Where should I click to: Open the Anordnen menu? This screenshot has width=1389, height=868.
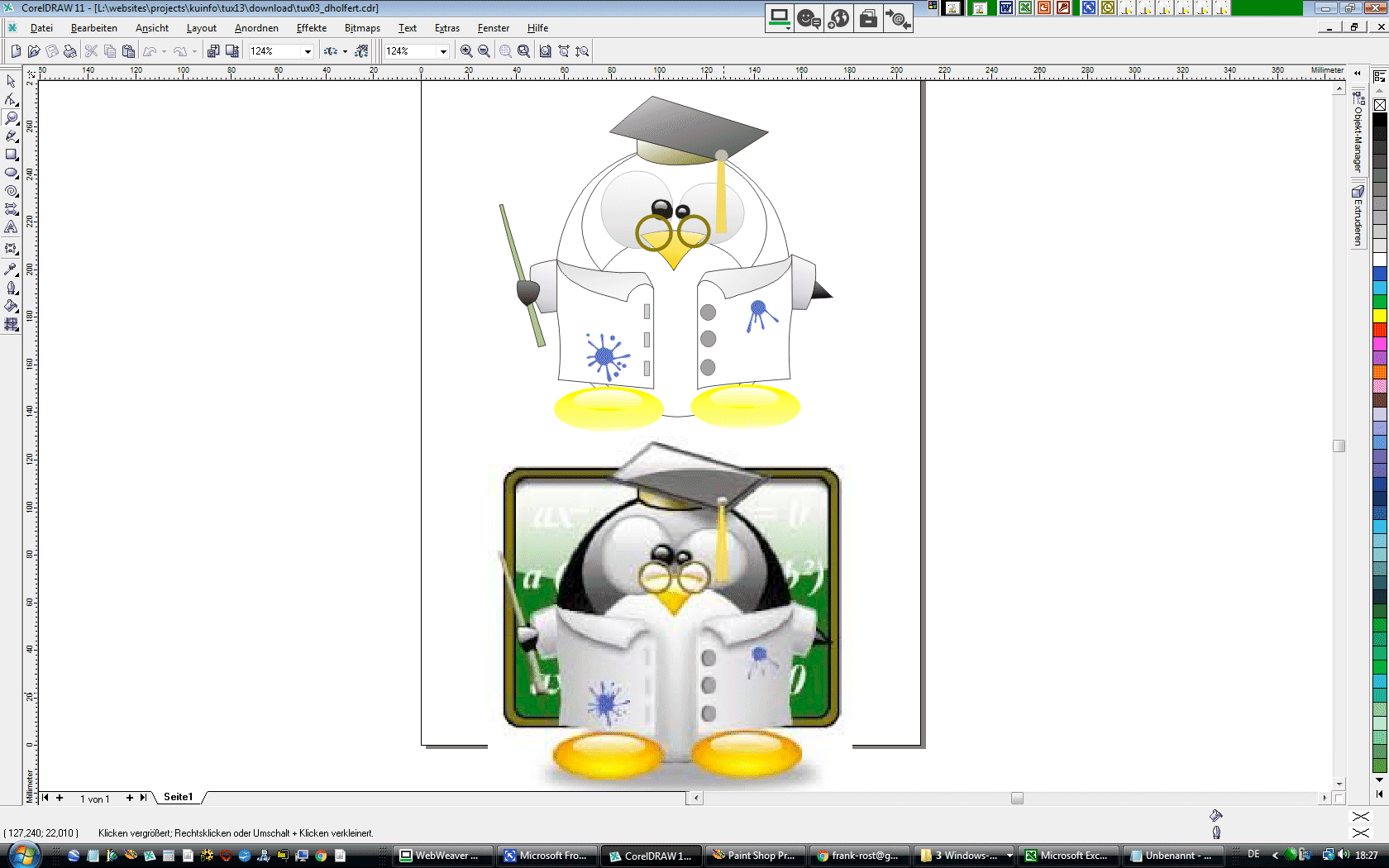pos(256,28)
